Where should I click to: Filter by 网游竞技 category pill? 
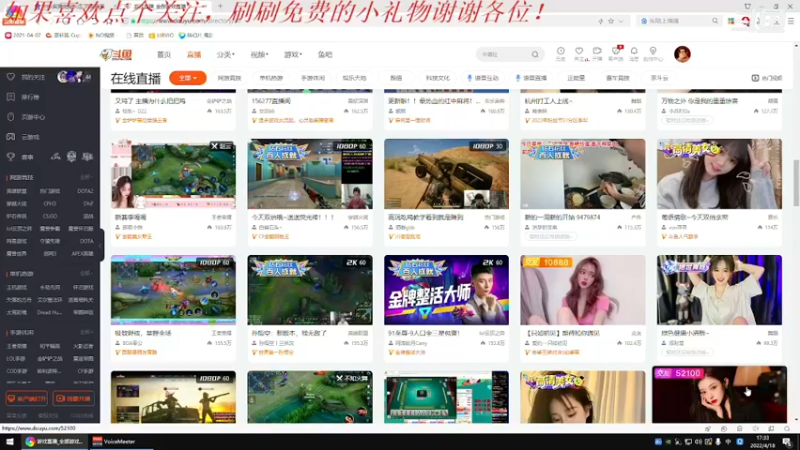pyautogui.click(x=229, y=78)
